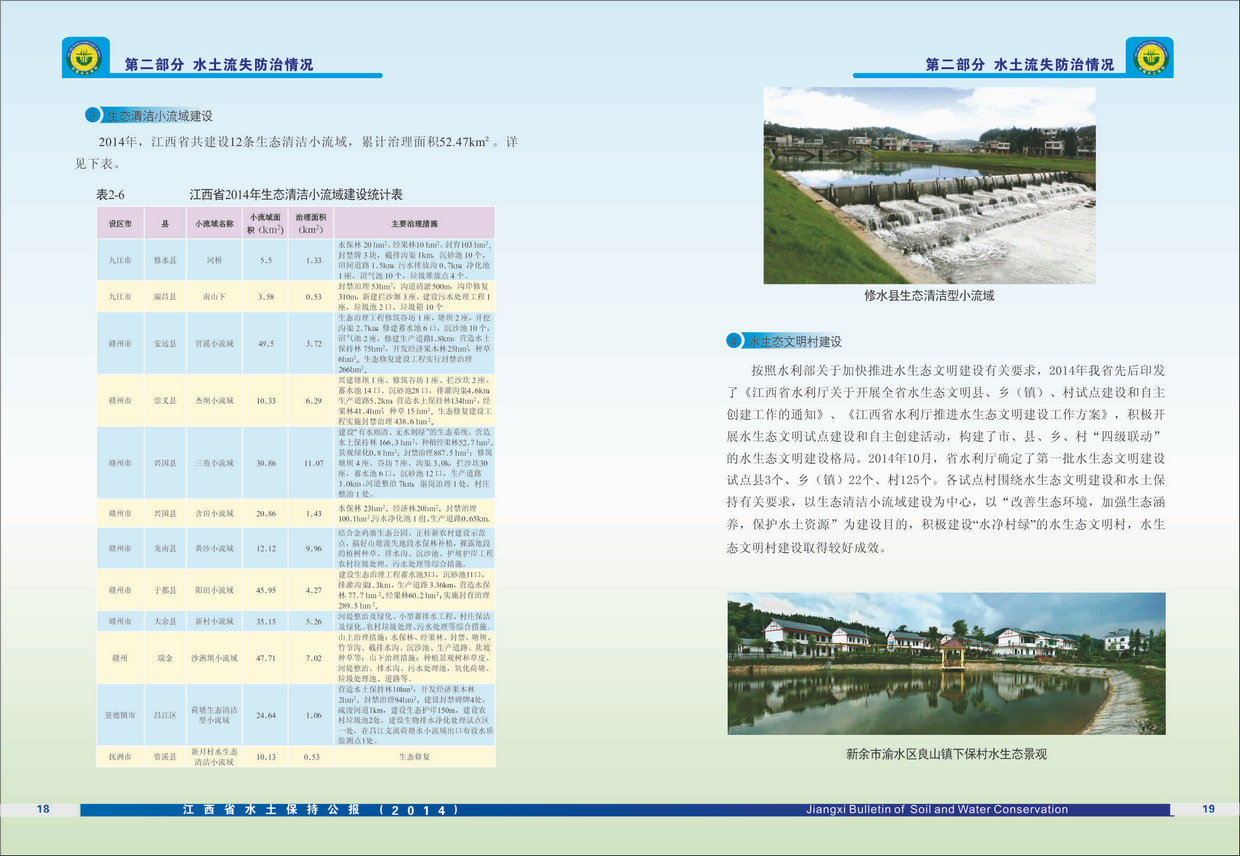Select the '昌江区' district cell
The height and width of the screenshot is (856, 1240).
tap(165, 716)
